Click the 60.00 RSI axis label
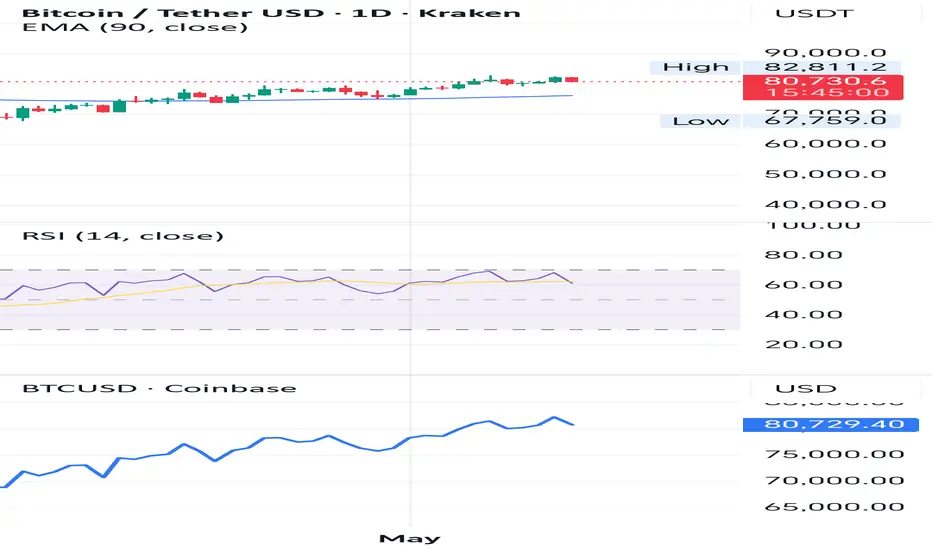932x550 pixels. point(804,285)
